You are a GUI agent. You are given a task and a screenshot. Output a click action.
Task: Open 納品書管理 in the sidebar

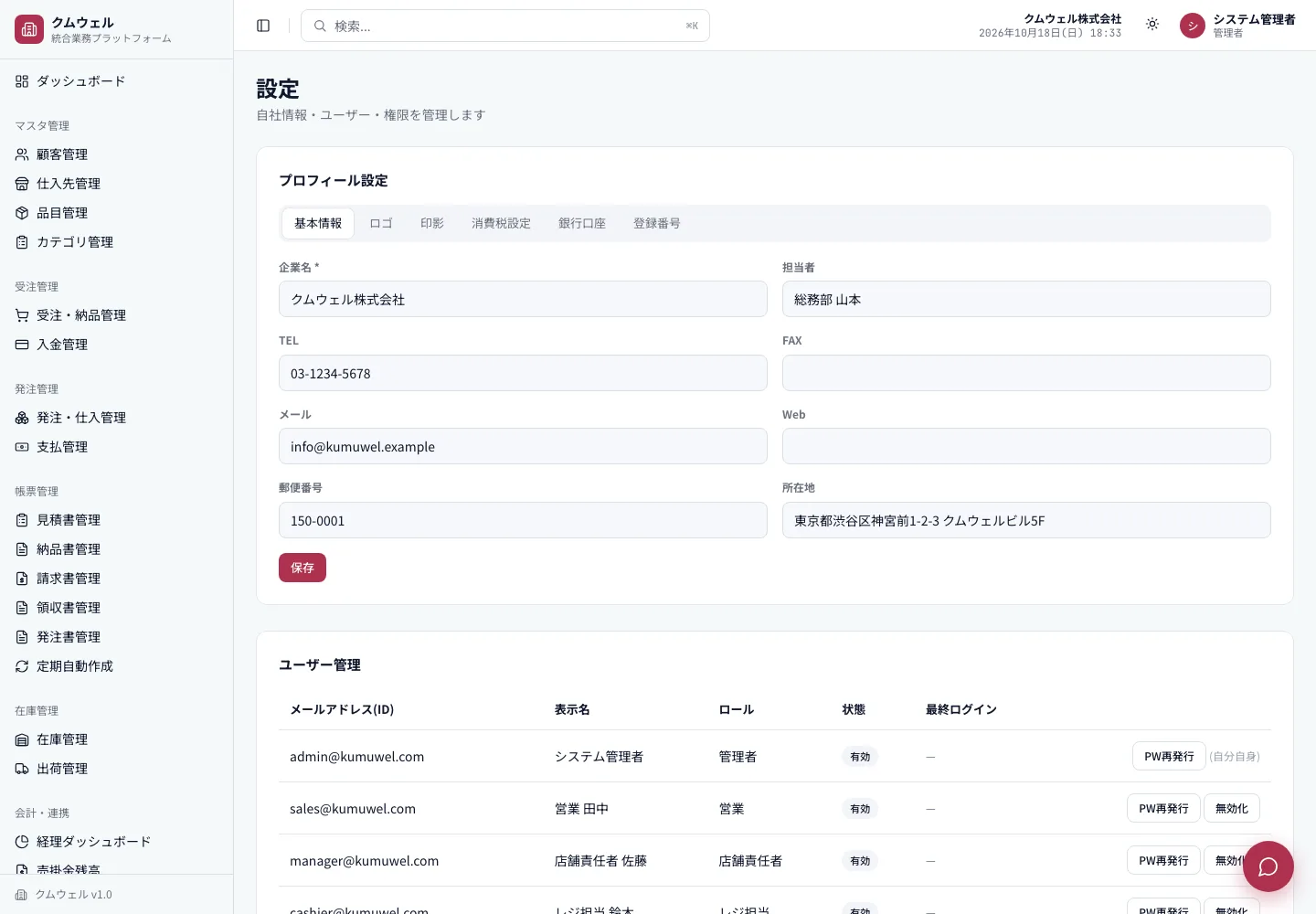click(x=117, y=549)
